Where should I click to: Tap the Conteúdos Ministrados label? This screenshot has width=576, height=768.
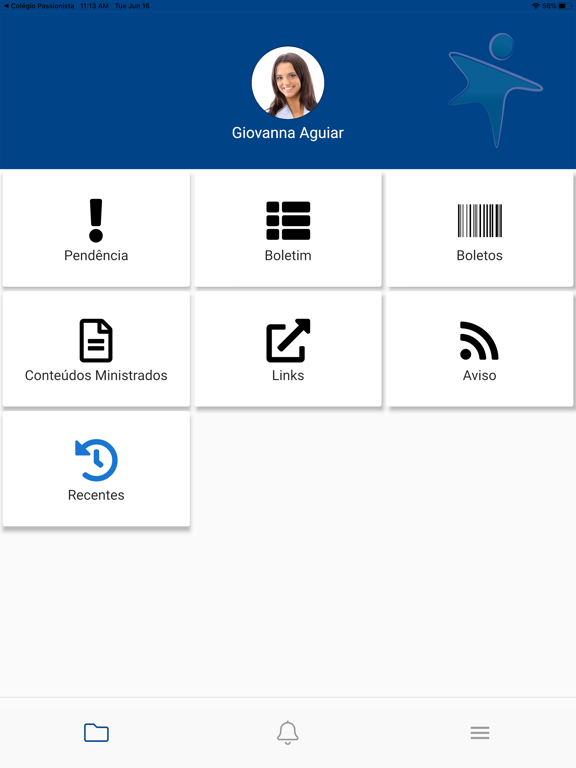point(96,375)
